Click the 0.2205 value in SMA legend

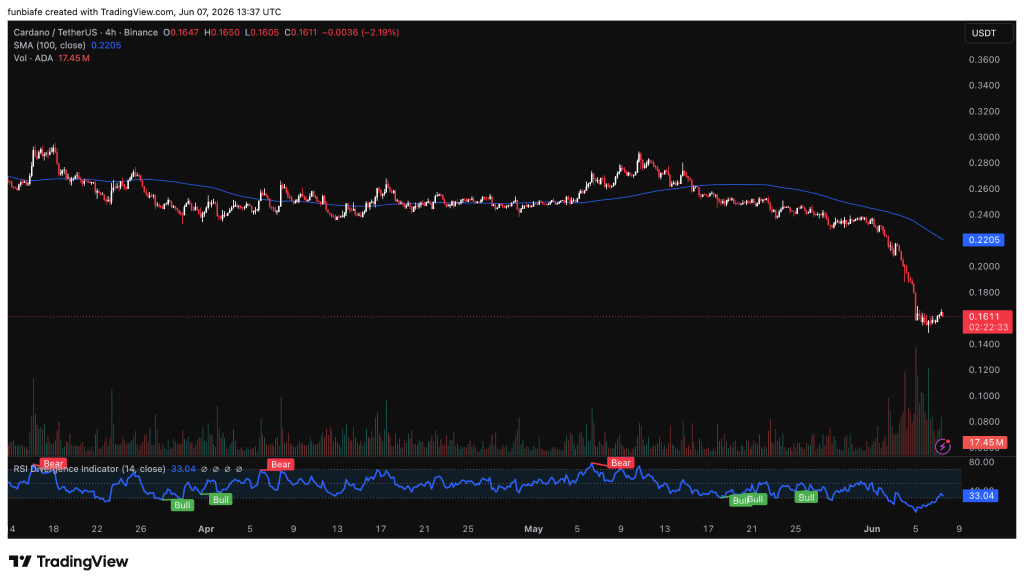pyautogui.click(x=106, y=45)
